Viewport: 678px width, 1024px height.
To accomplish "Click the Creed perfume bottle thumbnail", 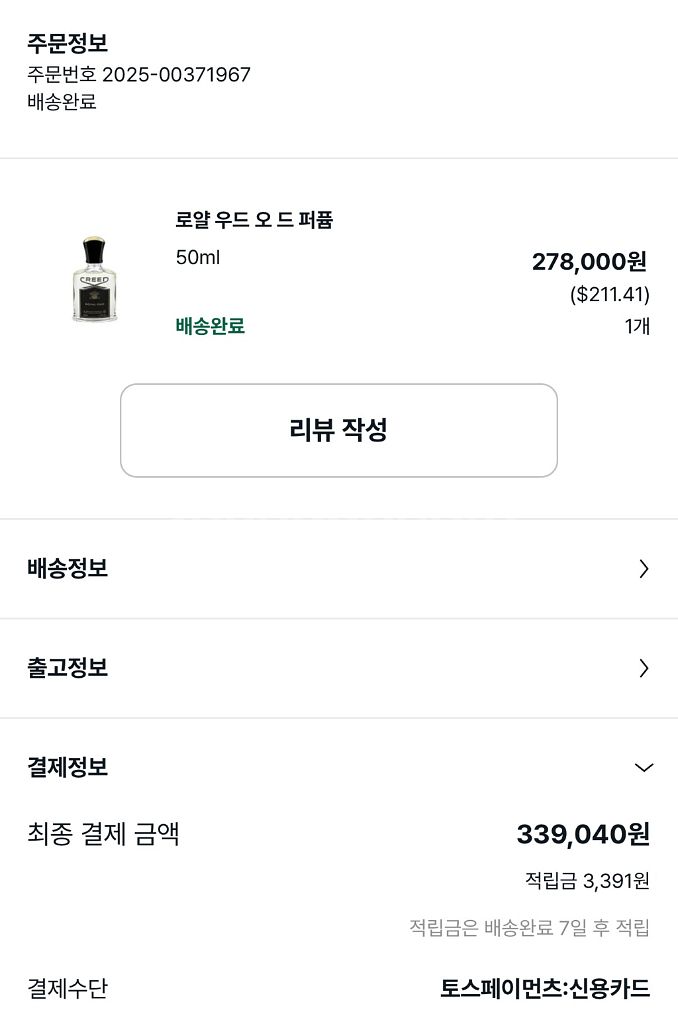I will tap(95, 280).
